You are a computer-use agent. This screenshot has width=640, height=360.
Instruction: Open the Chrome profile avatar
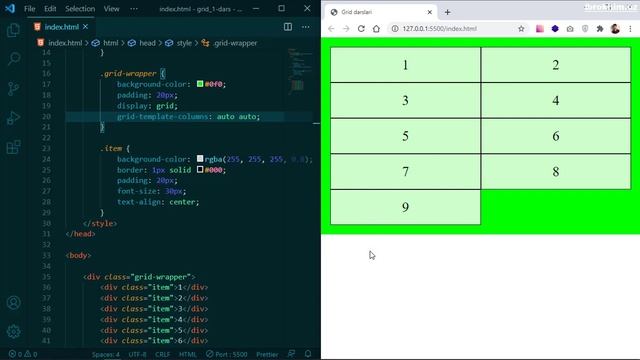[615, 29]
